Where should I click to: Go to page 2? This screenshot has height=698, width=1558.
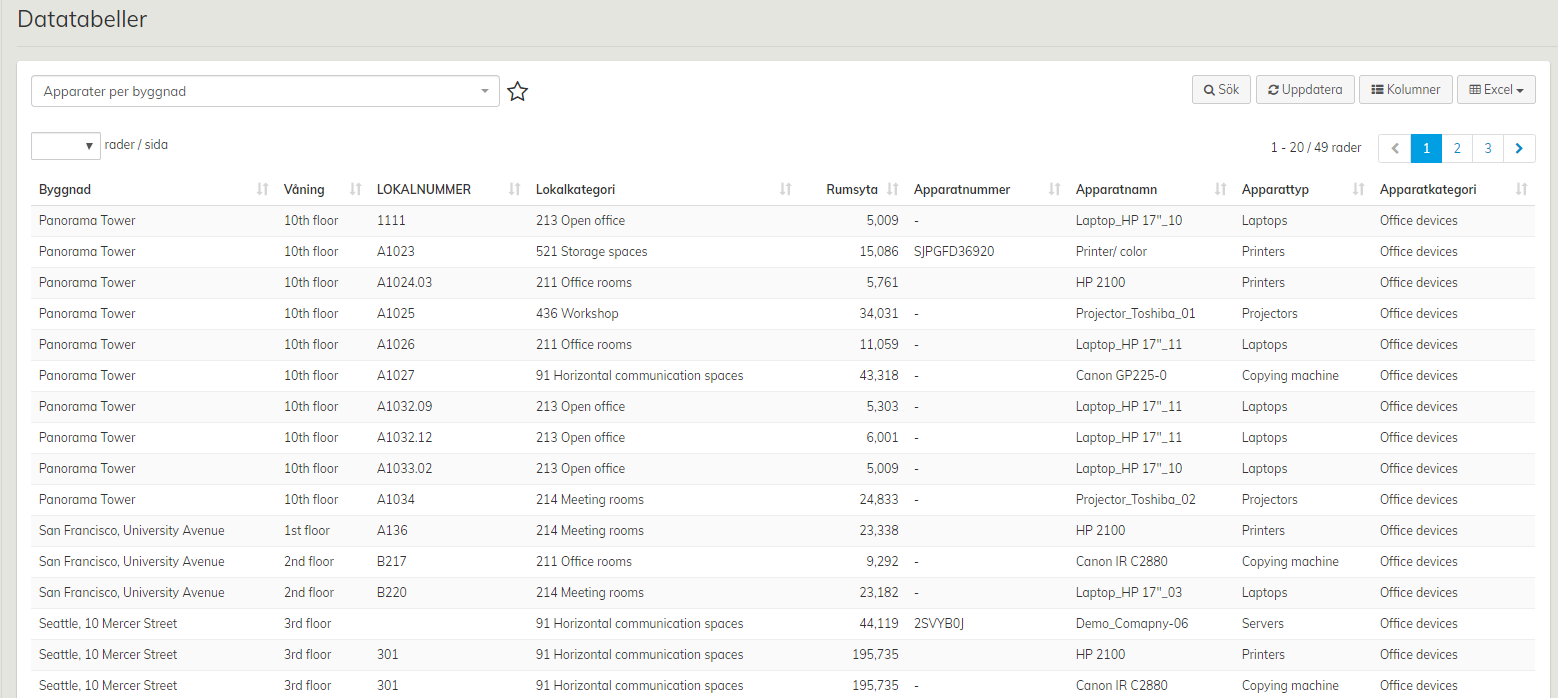(1457, 148)
